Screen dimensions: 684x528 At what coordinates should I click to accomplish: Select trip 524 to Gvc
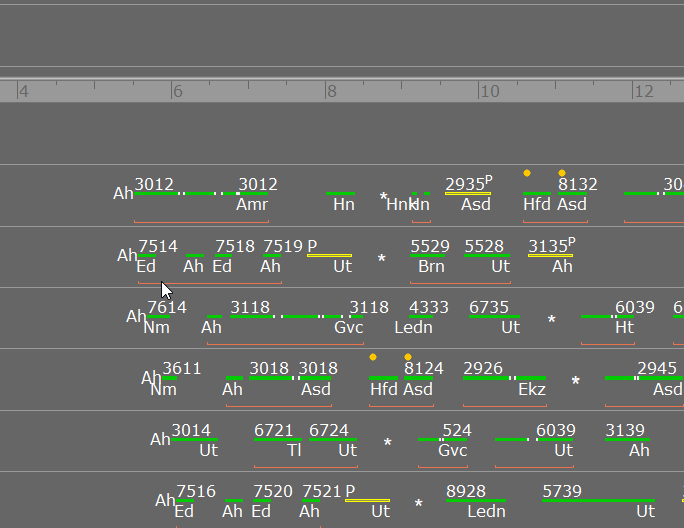click(443, 439)
